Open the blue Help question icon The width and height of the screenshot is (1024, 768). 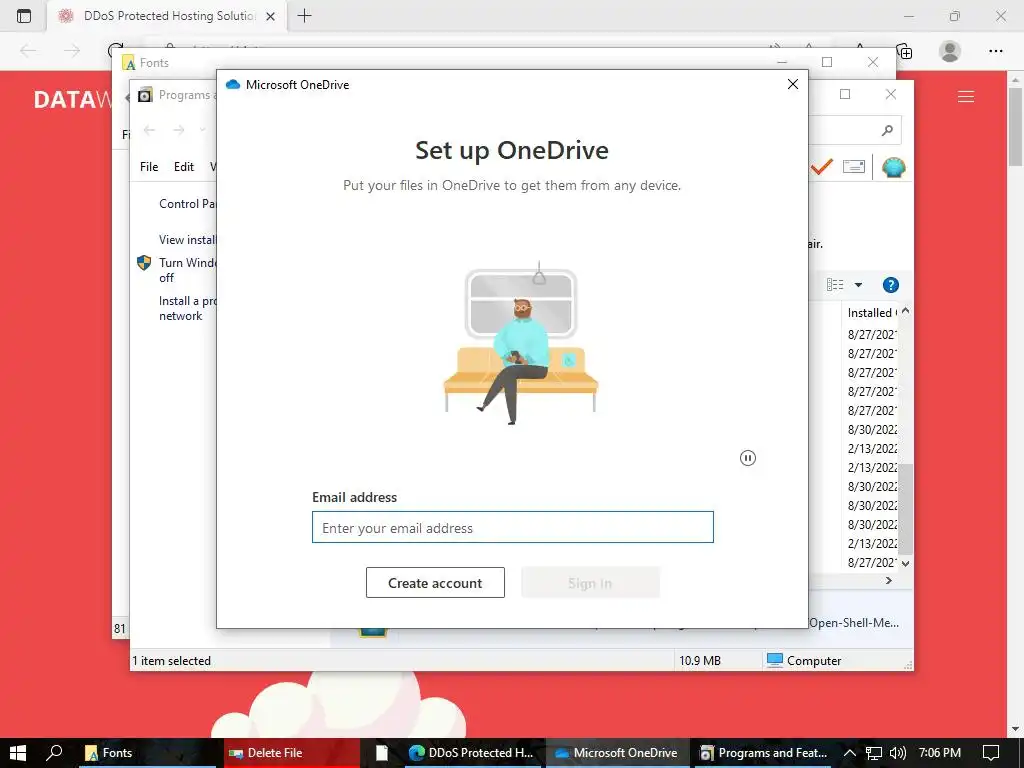click(x=891, y=285)
